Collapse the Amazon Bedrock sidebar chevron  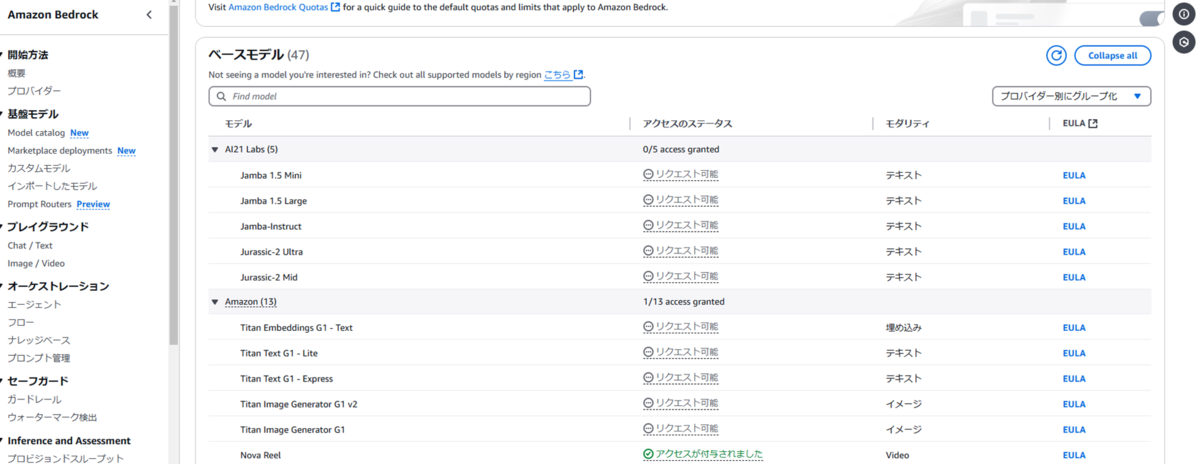(x=149, y=15)
